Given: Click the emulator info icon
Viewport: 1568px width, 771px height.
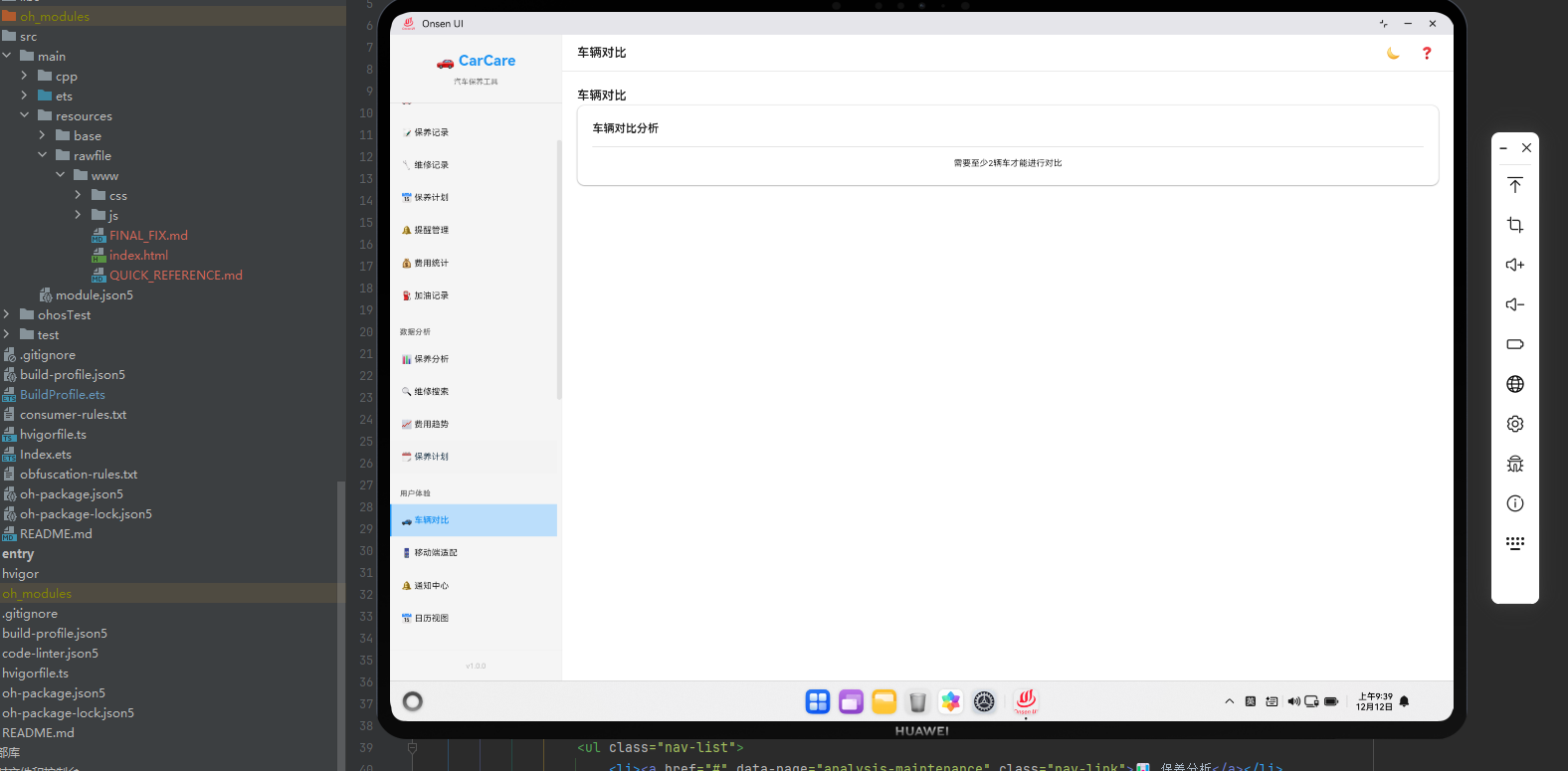Looking at the screenshot, I should [1515, 503].
